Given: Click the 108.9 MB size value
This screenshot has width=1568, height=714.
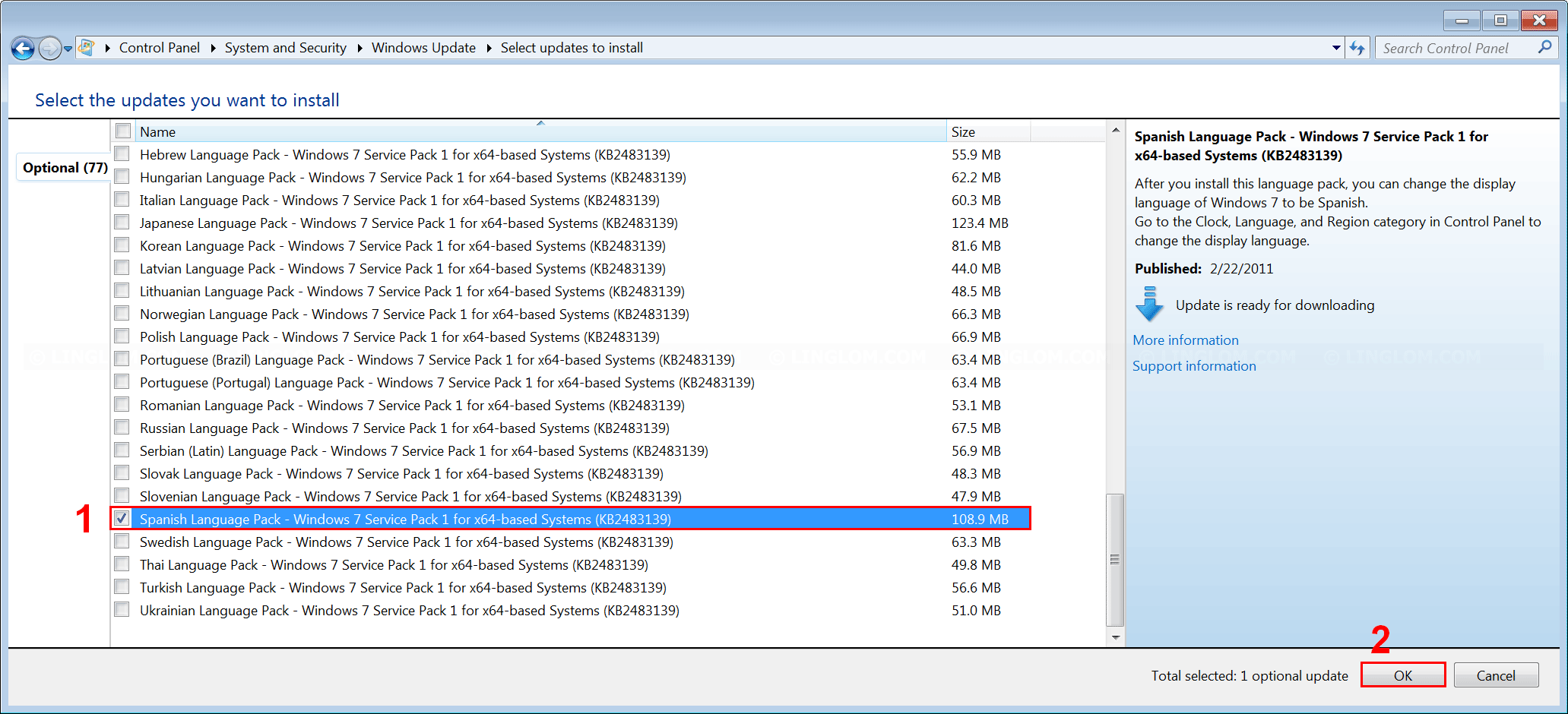Looking at the screenshot, I should point(980,520).
